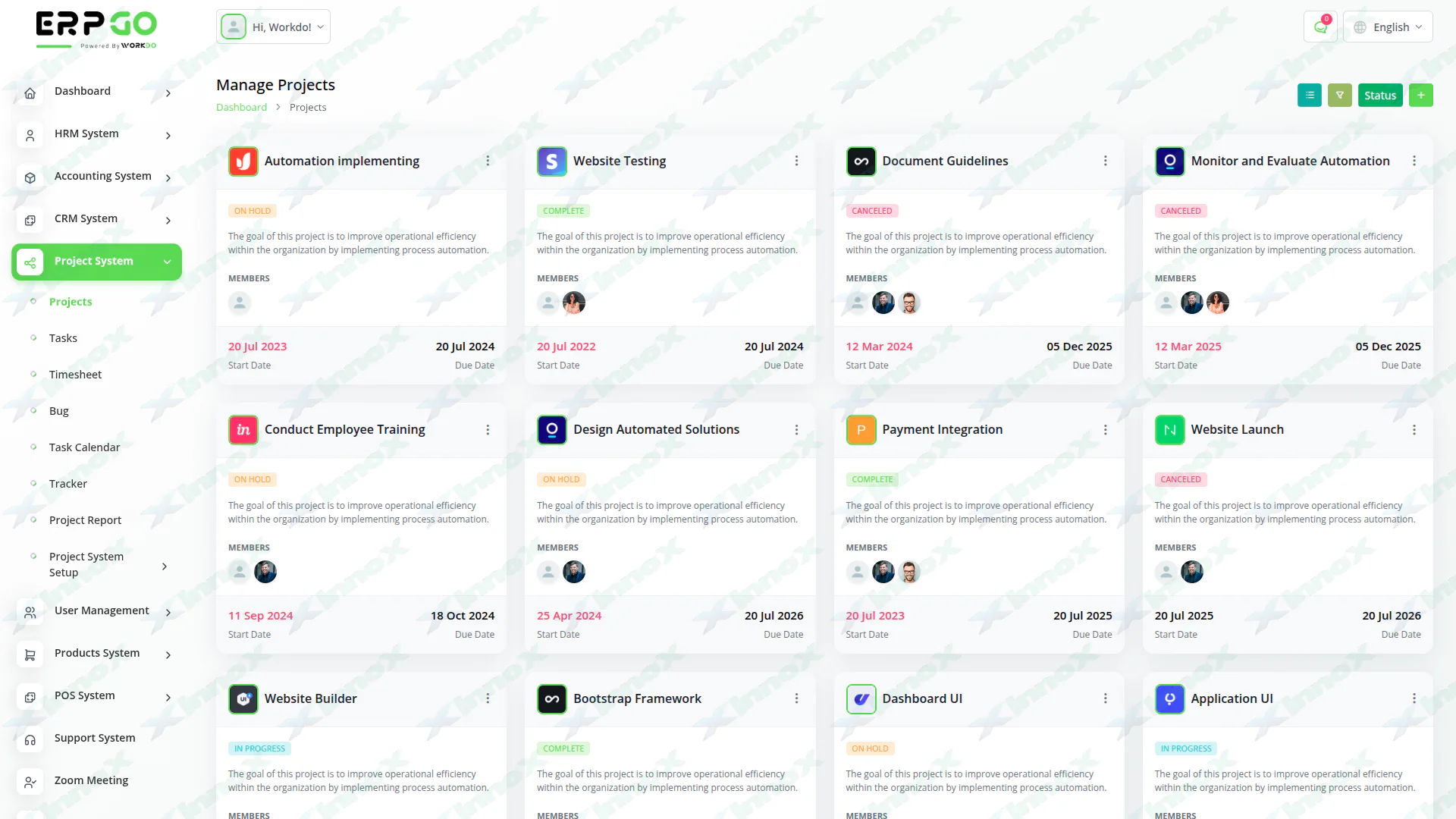Image resolution: width=1456 pixels, height=819 pixels.
Task: Follow the Dashboard breadcrumb link
Action: tap(241, 108)
